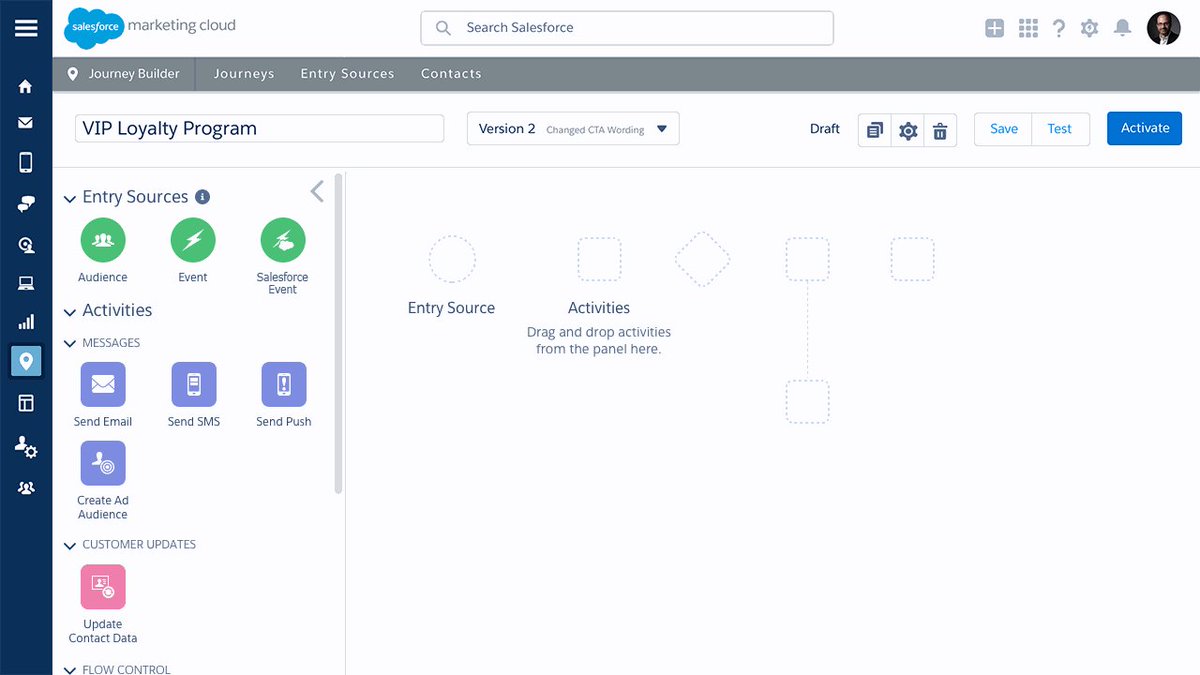Click the activity panel scrollbar
1200x675 pixels.
click(x=338, y=335)
